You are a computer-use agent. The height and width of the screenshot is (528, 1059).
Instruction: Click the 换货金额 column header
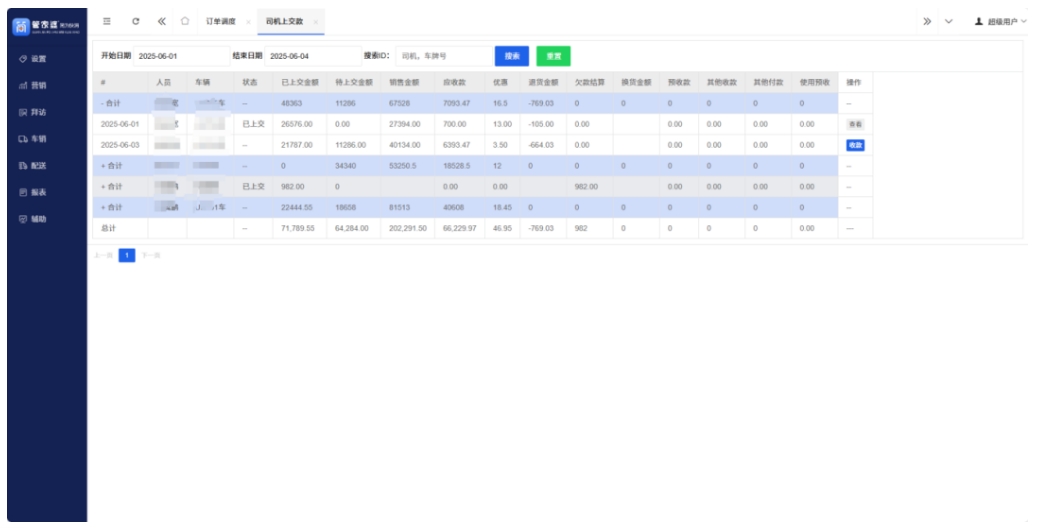[x=636, y=82]
